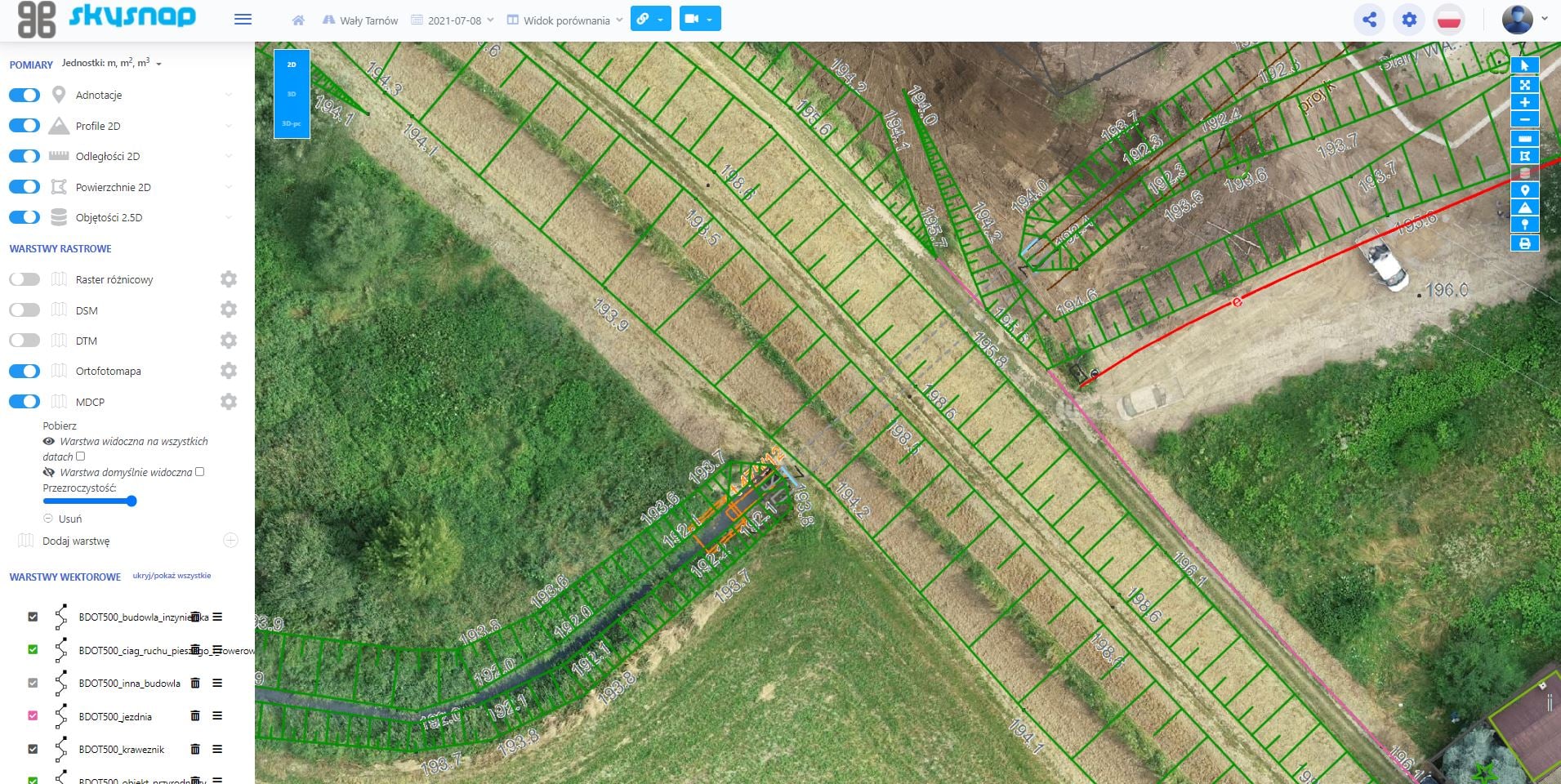Open the Wały Tarnów project breadcrumb
This screenshot has height=784, width=1561.
click(360, 20)
